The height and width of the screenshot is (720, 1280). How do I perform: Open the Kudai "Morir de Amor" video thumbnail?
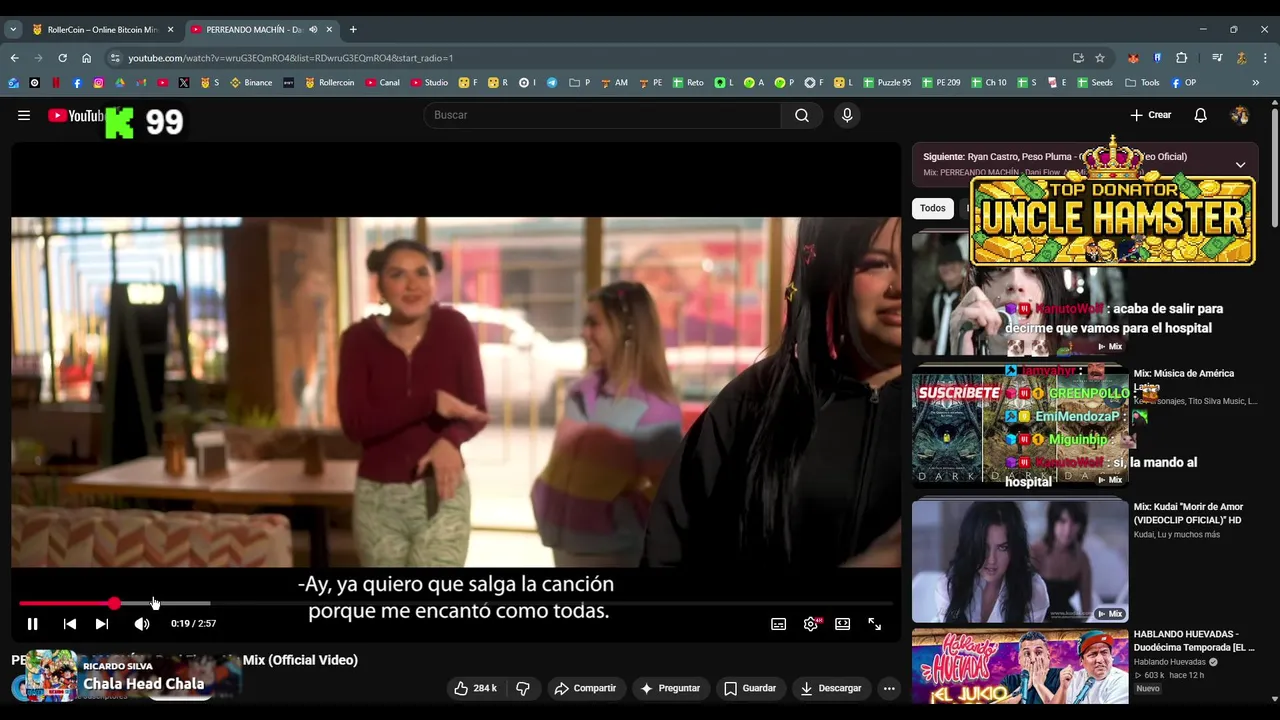tap(1020, 561)
